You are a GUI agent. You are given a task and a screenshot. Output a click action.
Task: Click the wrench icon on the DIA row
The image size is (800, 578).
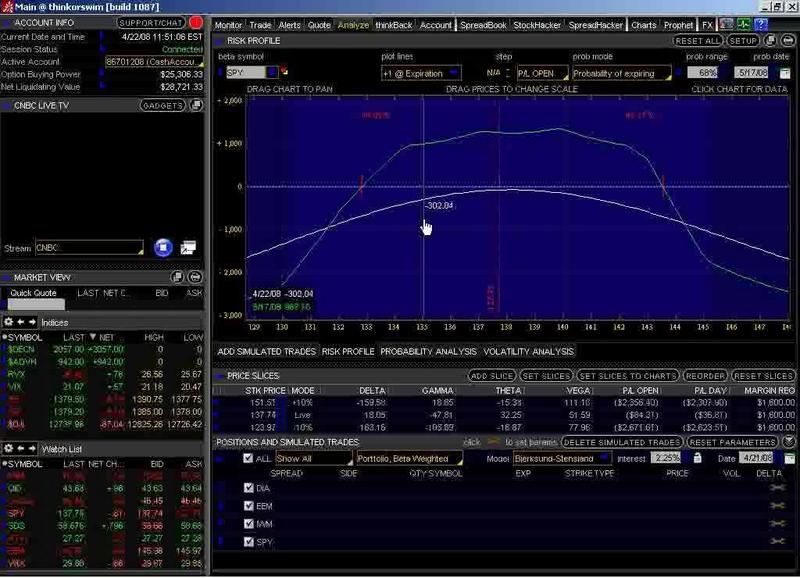pyautogui.click(x=777, y=488)
